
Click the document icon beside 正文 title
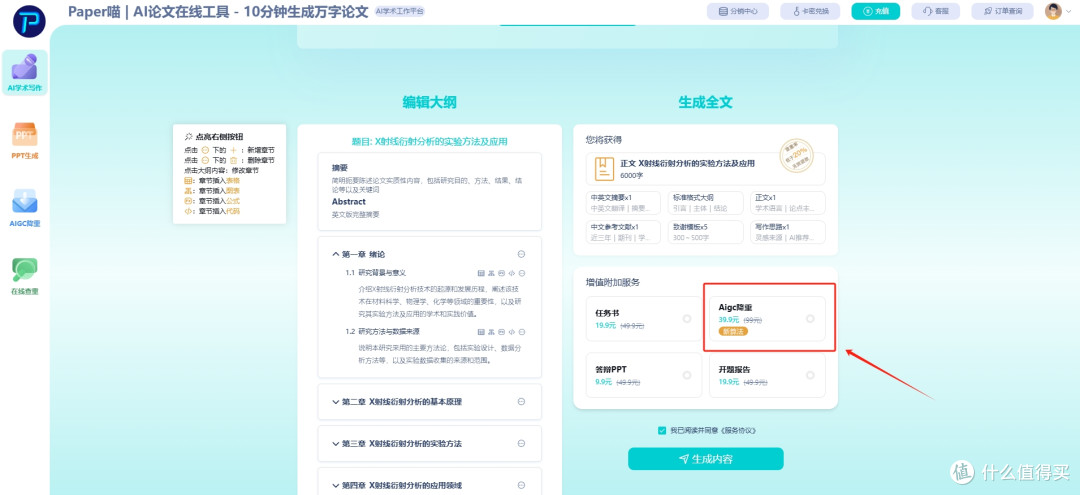click(x=605, y=169)
